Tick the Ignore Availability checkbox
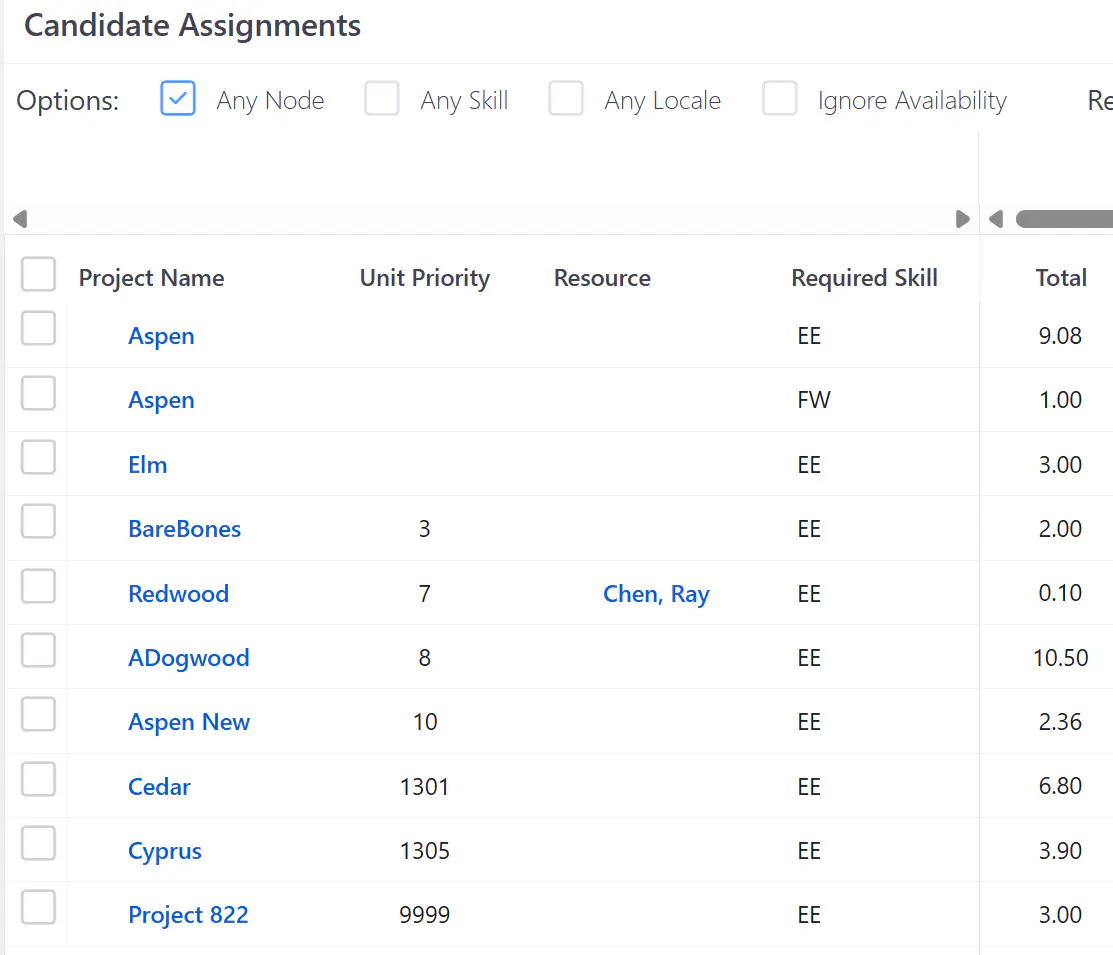Viewport: 1113px width, 955px height. pos(779,98)
